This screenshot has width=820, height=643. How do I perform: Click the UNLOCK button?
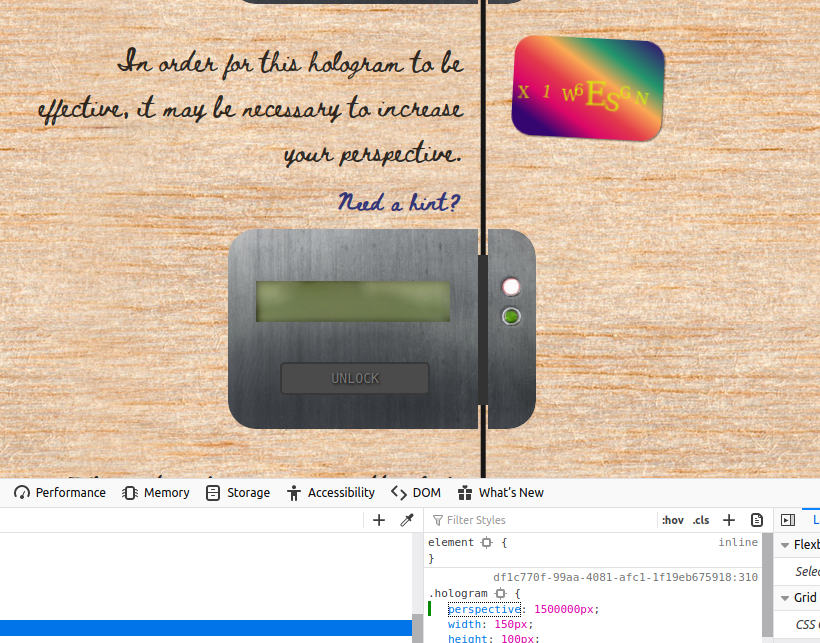(x=355, y=378)
